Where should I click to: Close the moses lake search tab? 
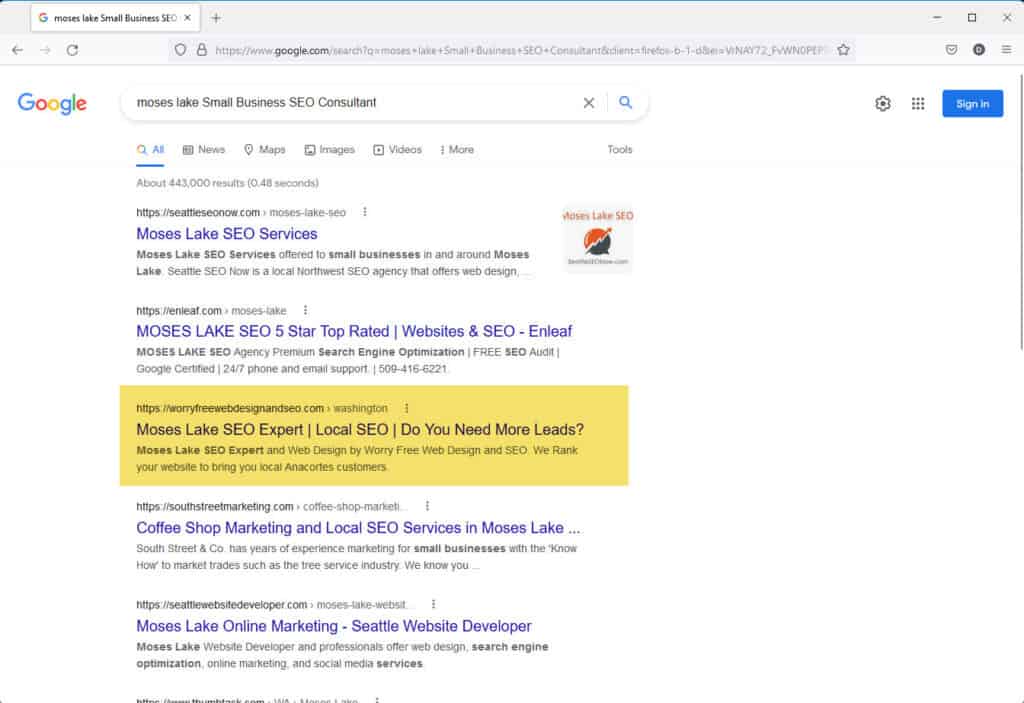(x=187, y=18)
